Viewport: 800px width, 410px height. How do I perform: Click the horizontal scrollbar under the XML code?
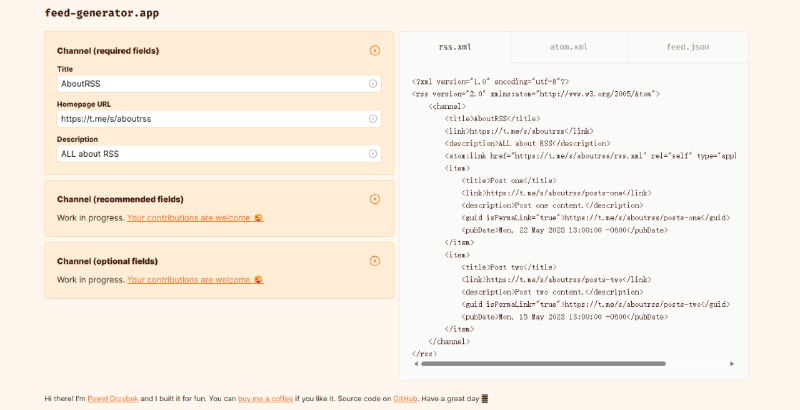coord(540,364)
